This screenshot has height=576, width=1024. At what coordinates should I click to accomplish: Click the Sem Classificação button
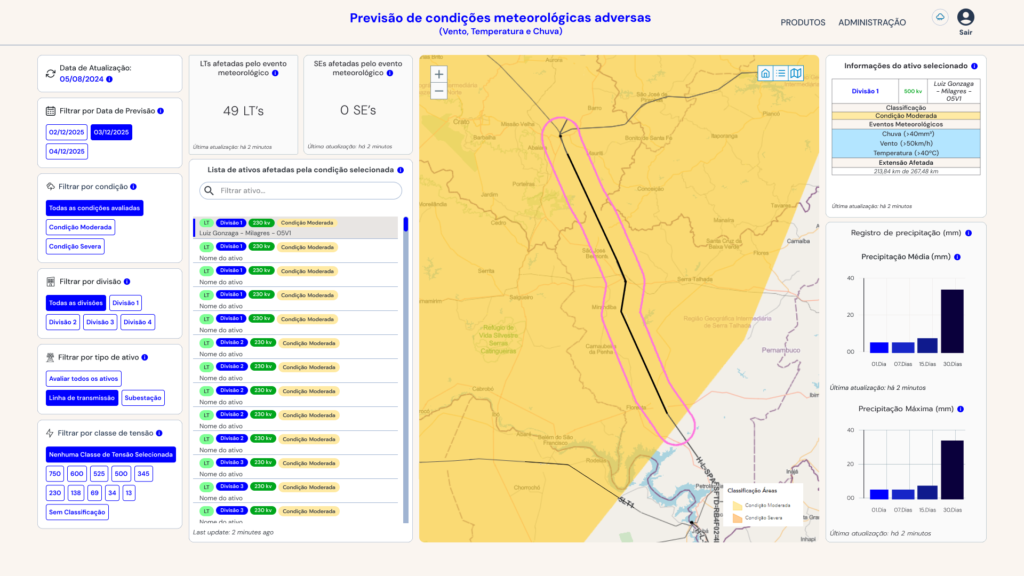tap(77, 512)
